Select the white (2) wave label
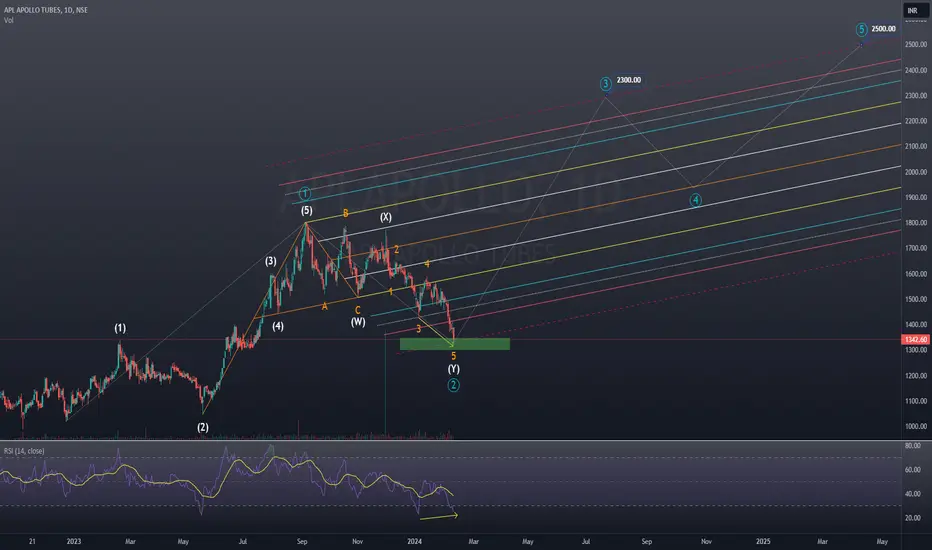This screenshot has height=550, width=932. click(x=203, y=427)
